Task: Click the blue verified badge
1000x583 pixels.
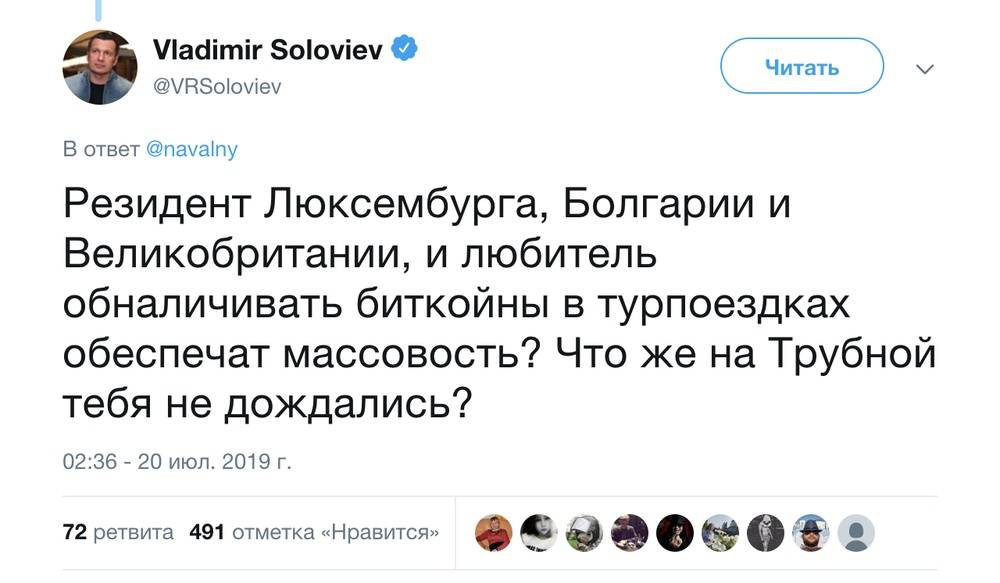Action: 403,49
